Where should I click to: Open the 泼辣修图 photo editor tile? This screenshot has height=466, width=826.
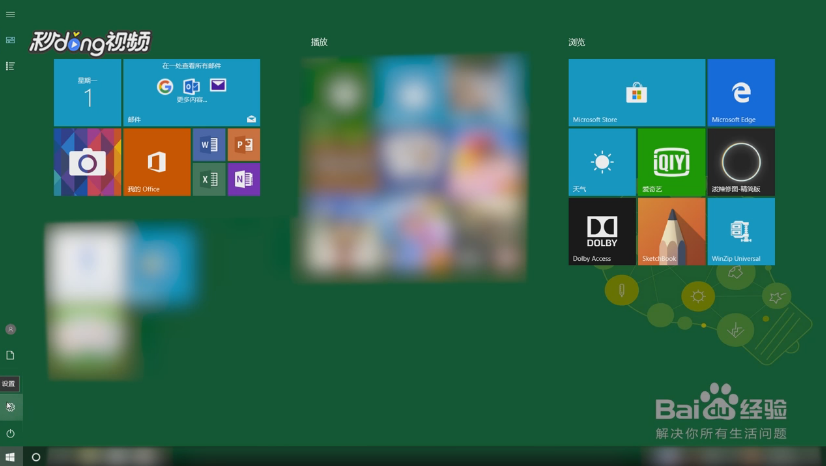(741, 162)
